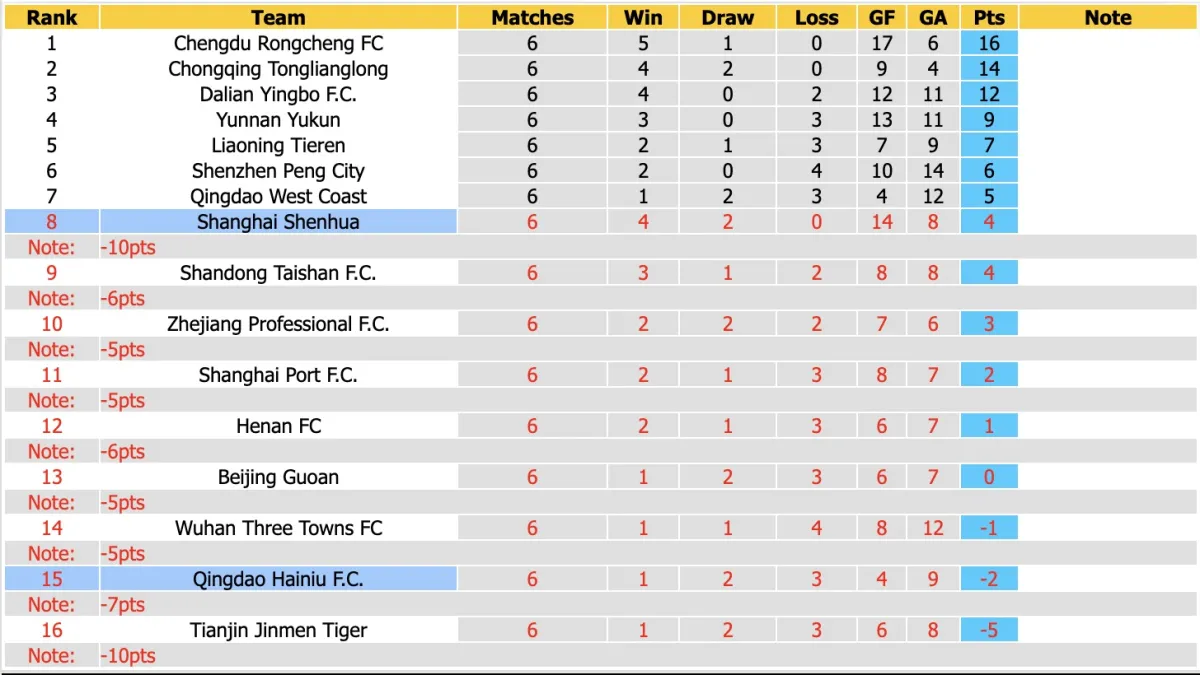Click the Pts column header
Image resolution: width=1200 pixels, height=675 pixels.
pyautogui.click(x=988, y=17)
